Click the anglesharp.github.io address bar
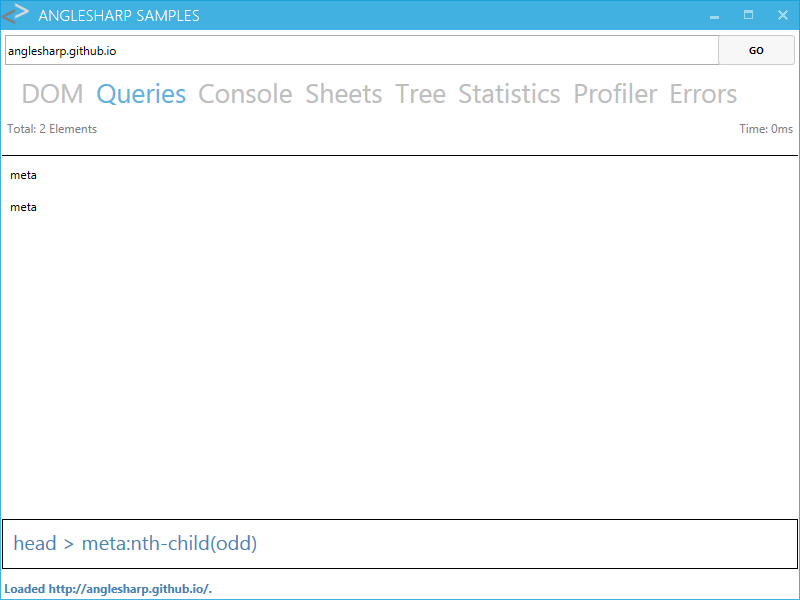The image size is (800, 600). [x=360, y=49]
